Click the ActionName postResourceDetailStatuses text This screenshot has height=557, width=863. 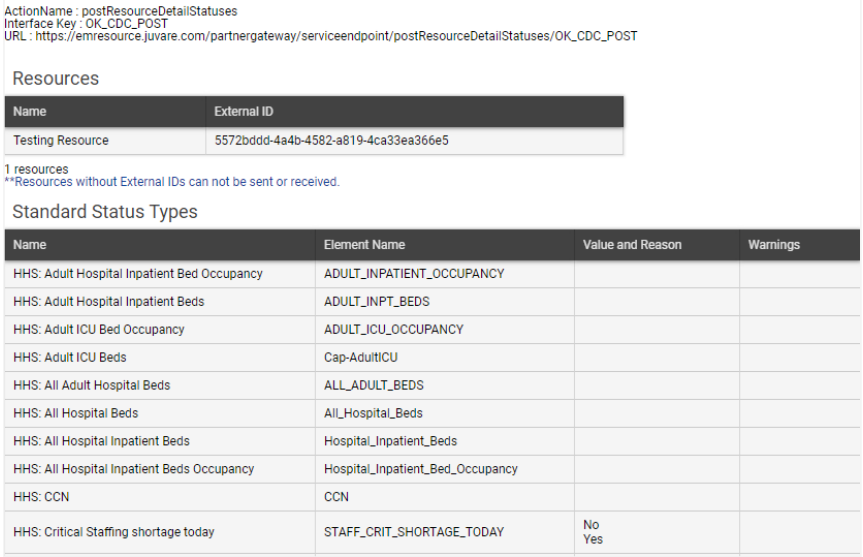[121, 11]
